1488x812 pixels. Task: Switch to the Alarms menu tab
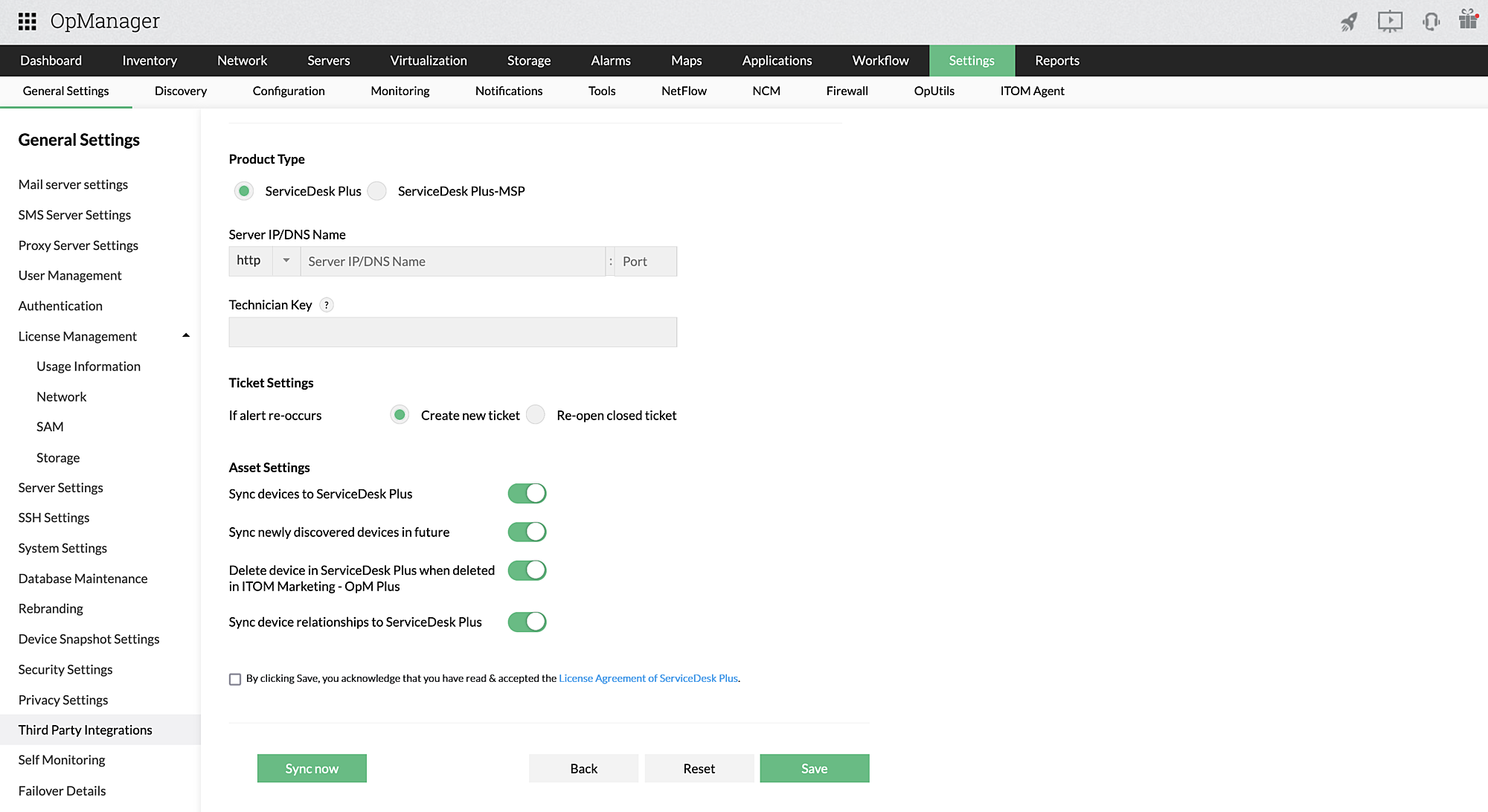point(610,61)
